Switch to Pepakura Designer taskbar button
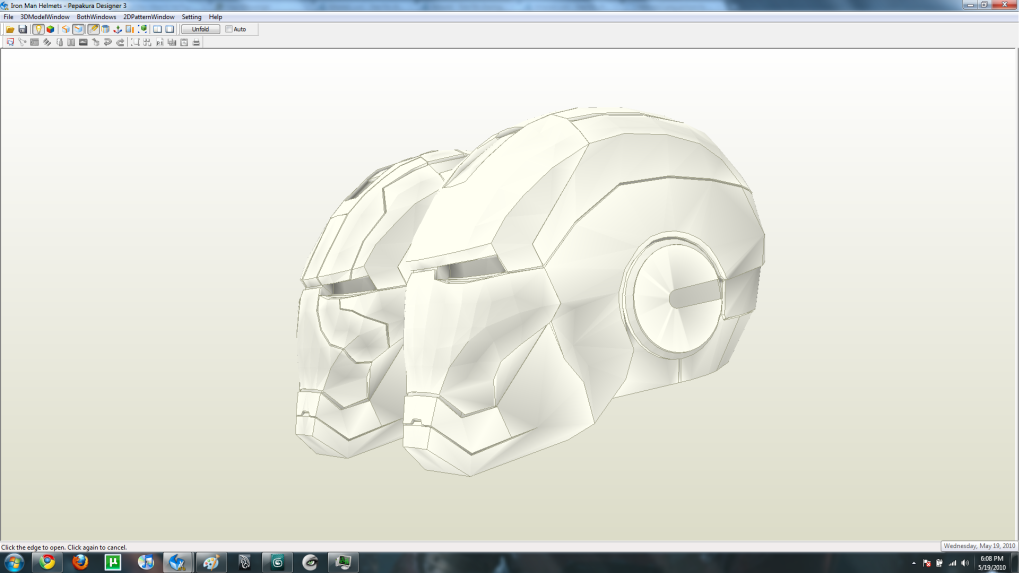This screenshot has height=573, width=1023. (177, 562)
